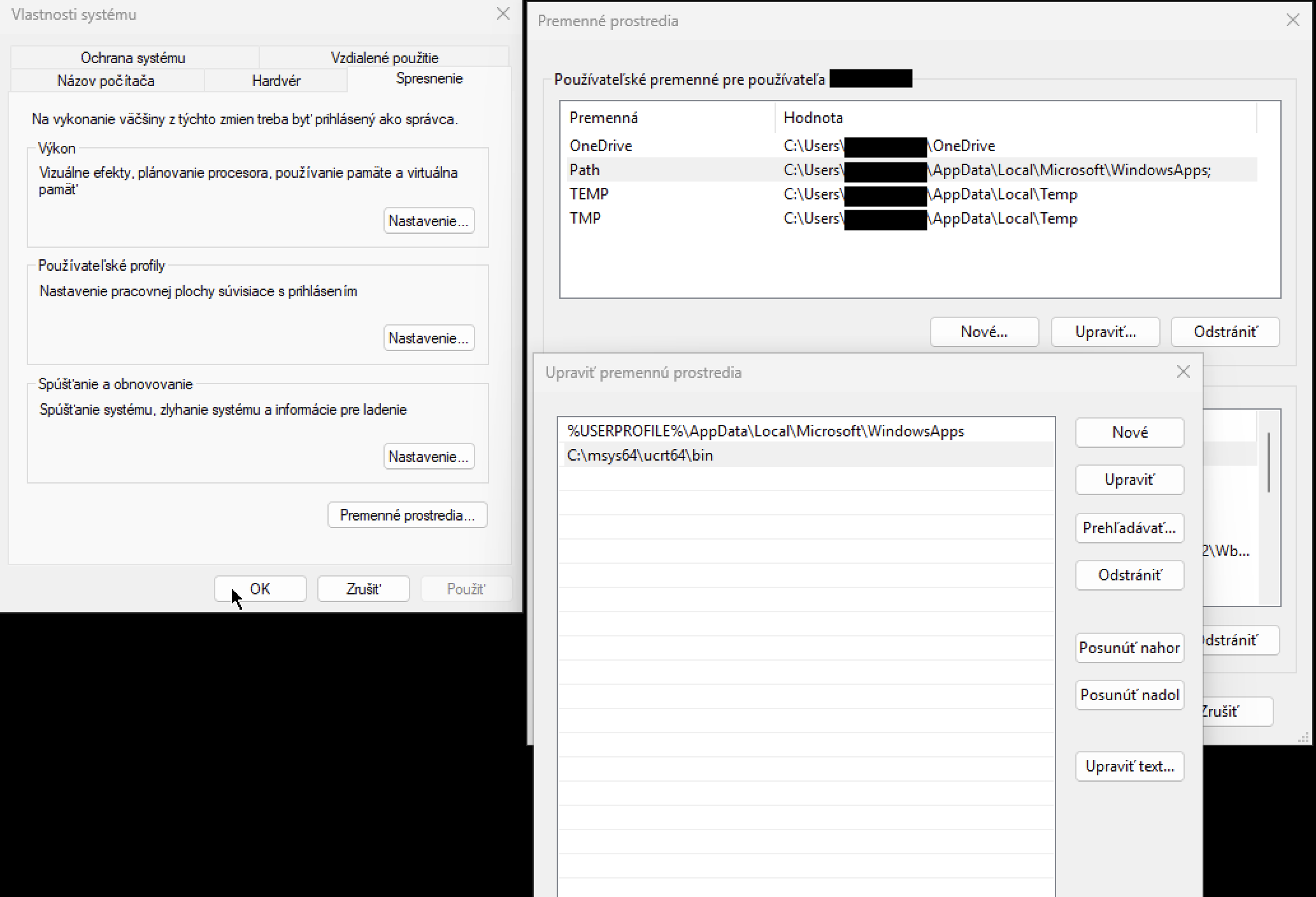Select the %USERPROFILE% WindowsApps path entry
1316x897 pixels.
coord(806,431)
